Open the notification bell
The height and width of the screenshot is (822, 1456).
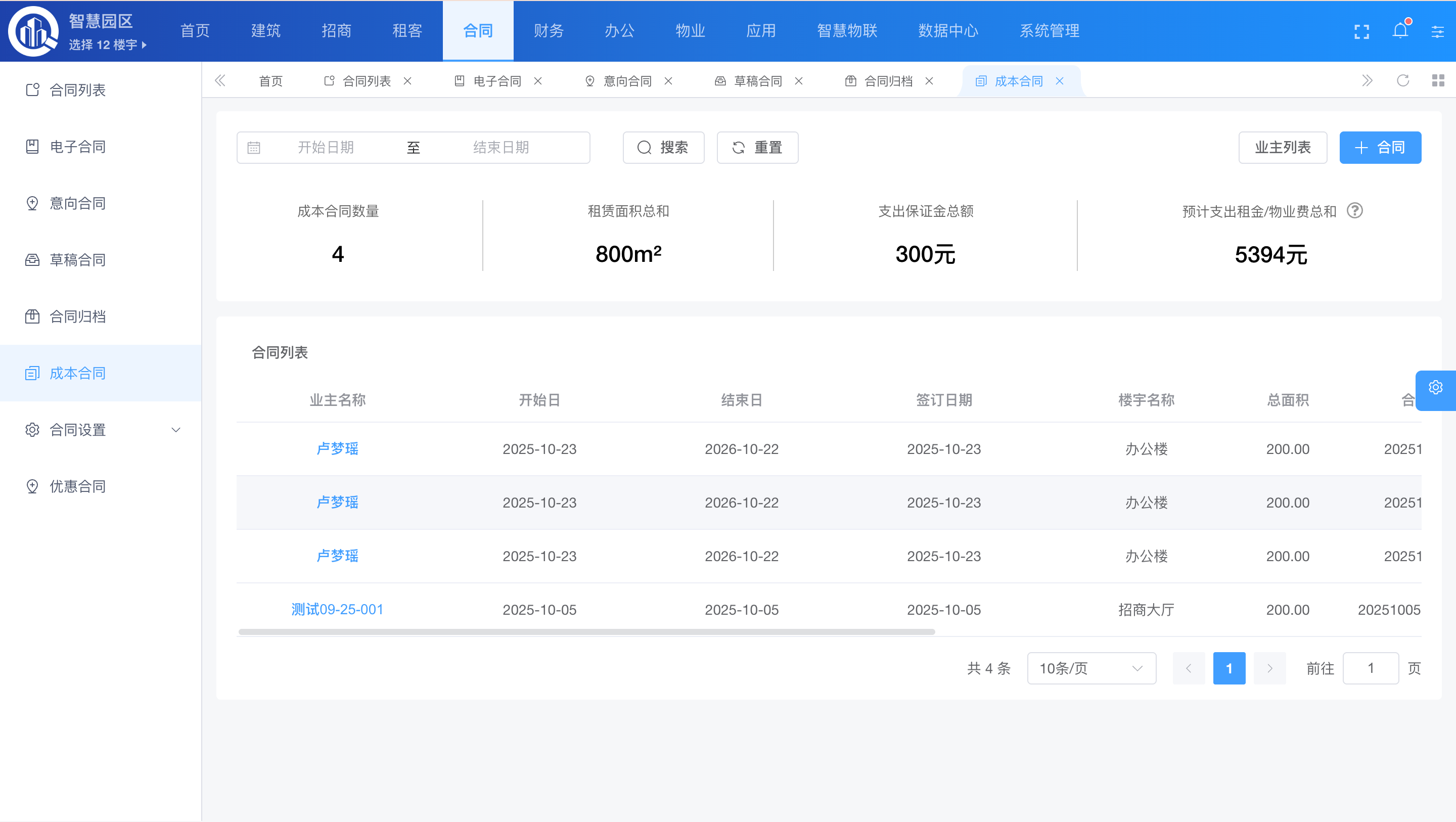(1400, 30)
